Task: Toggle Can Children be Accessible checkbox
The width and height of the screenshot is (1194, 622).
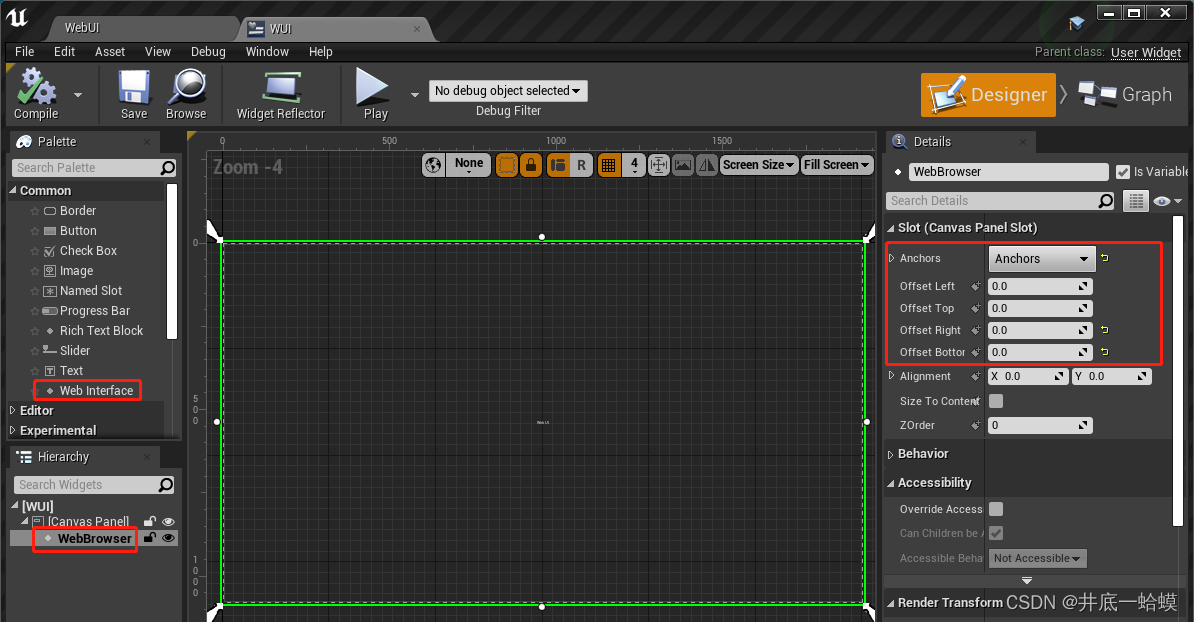Action: pos(996,533)
